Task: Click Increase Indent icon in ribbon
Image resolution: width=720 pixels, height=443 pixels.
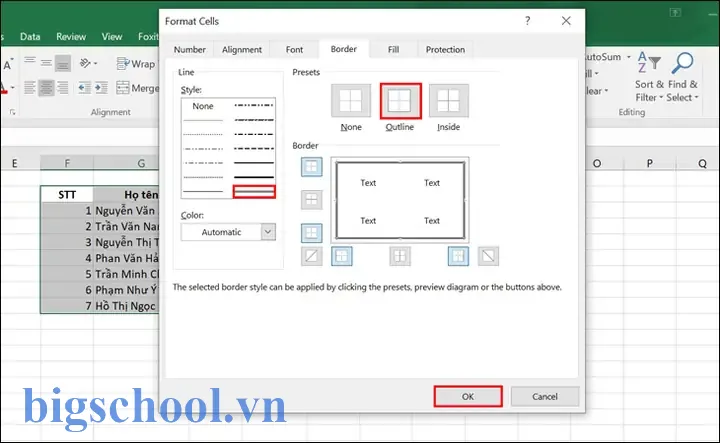Action: coord(101,87)
